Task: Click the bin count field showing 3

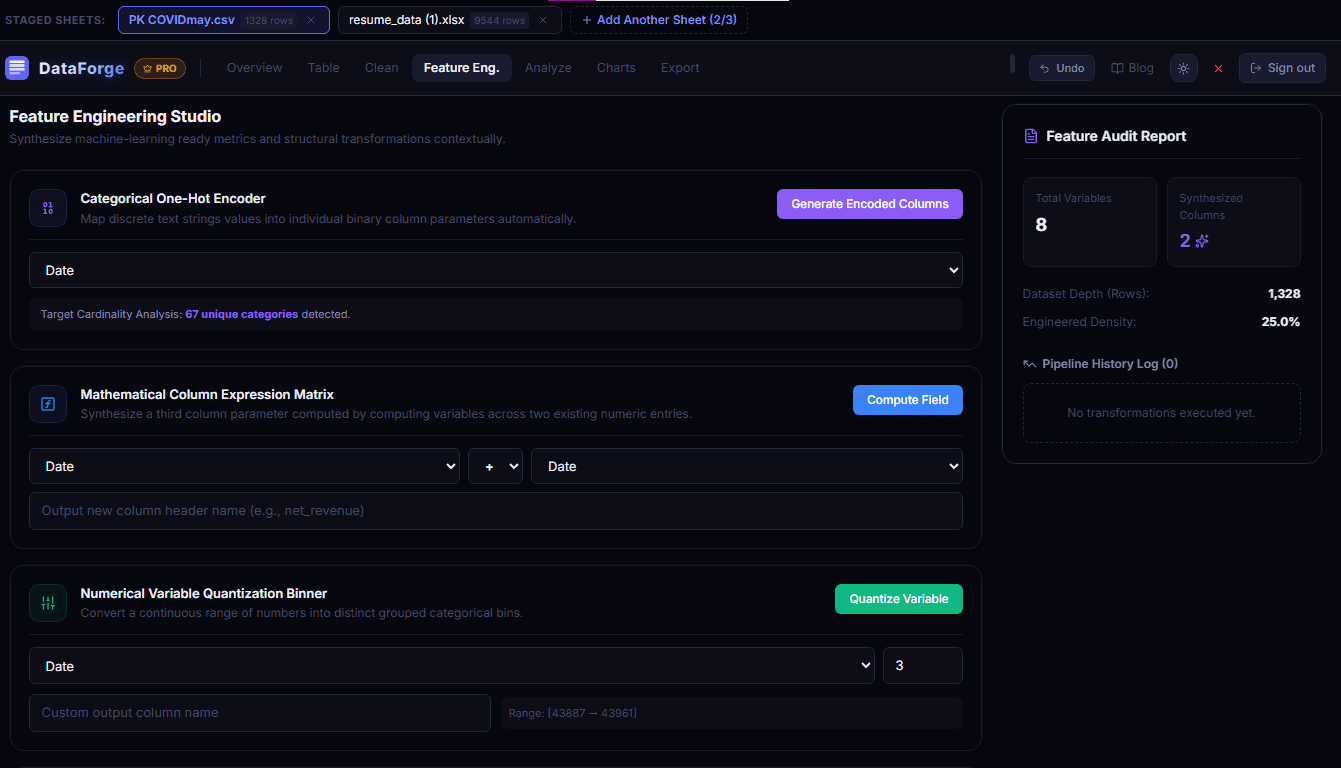Action: 923,666
